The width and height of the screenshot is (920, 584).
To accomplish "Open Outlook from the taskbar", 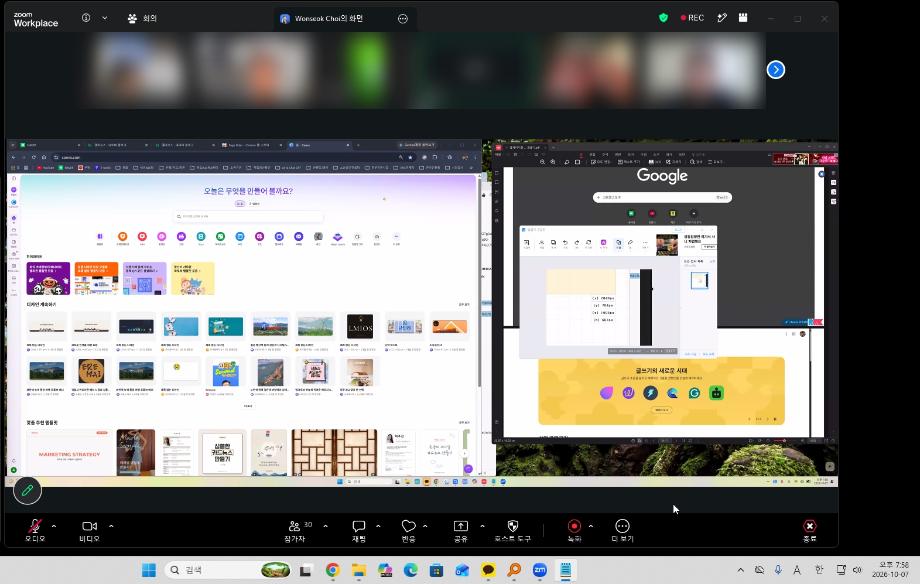I will 462,570.
